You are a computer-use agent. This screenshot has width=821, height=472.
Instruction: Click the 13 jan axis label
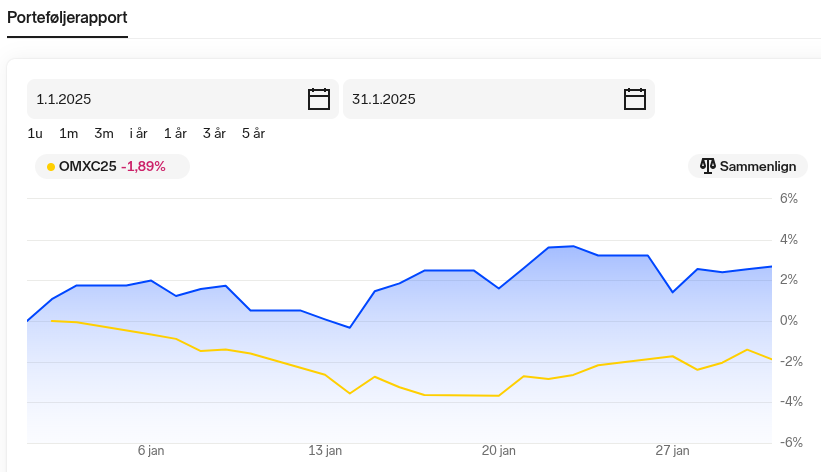[325, 451]
